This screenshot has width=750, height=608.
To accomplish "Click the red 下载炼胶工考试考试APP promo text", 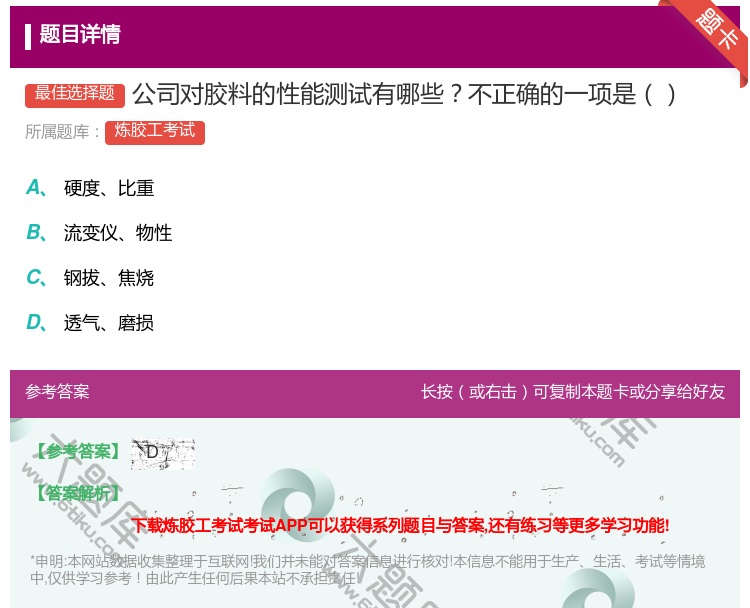I will pyautogui.click(x=401, y=526).
